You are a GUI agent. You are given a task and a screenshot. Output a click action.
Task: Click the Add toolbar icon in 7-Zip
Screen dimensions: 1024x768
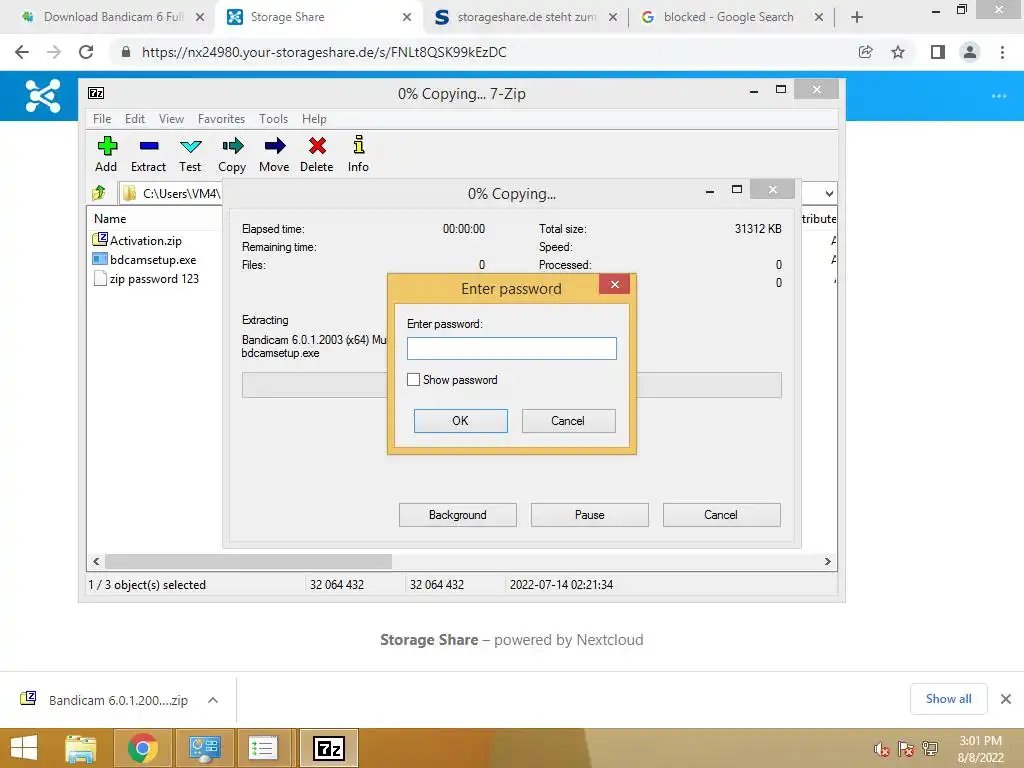pyautogui.click(x=106, y=146)
